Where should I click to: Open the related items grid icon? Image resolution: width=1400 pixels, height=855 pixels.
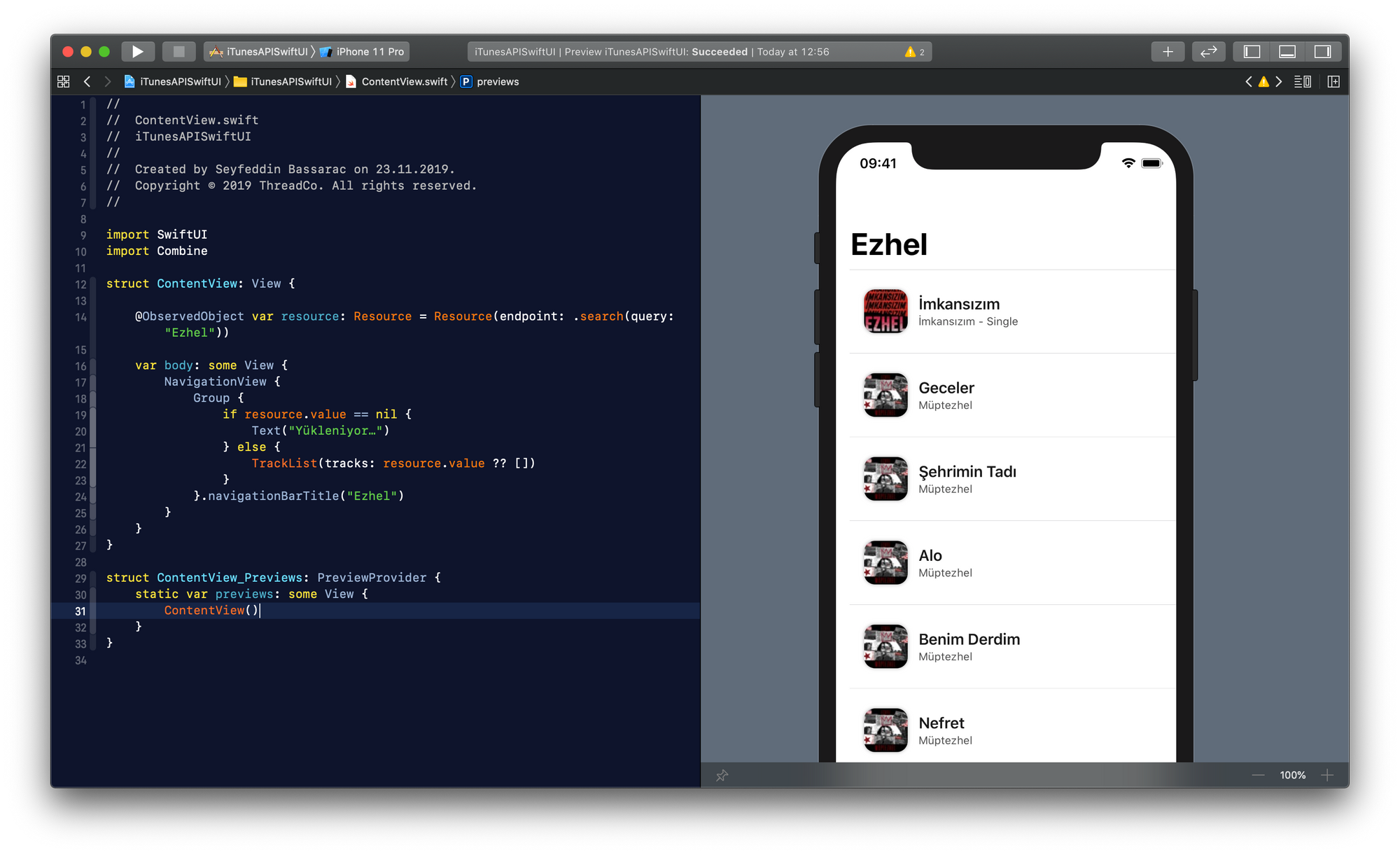coord(64,82)
